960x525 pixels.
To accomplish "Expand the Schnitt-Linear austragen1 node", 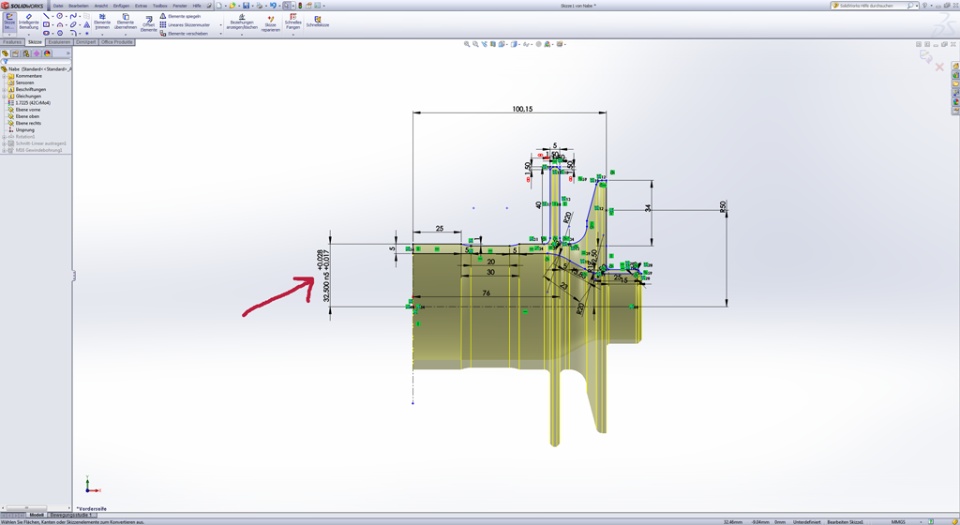I will pyautogui.click(x=4, y=143).
